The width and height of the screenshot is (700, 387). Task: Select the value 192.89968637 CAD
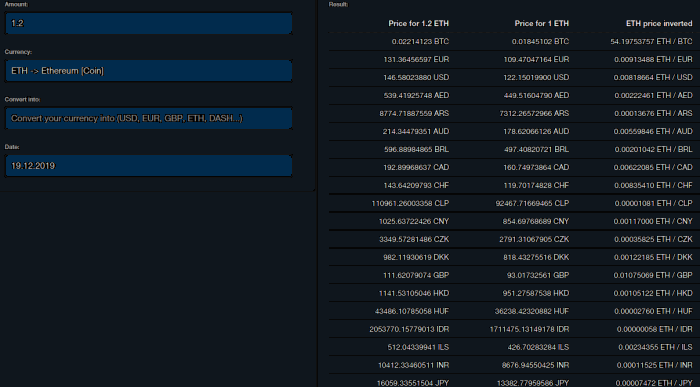tap(416, 167)
